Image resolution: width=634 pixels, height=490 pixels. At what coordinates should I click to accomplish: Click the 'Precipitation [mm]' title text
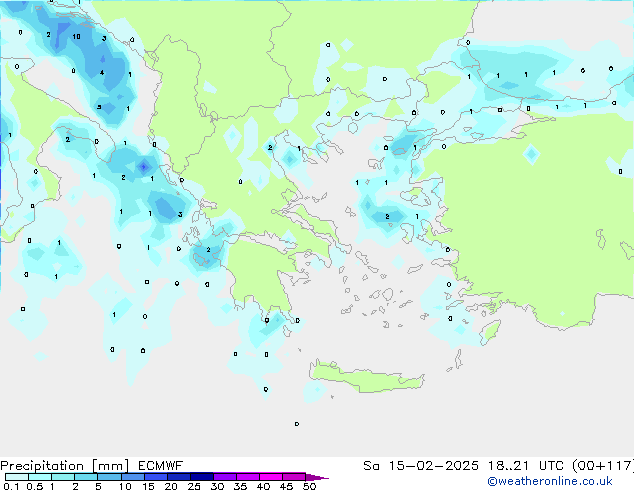(65, 466)
